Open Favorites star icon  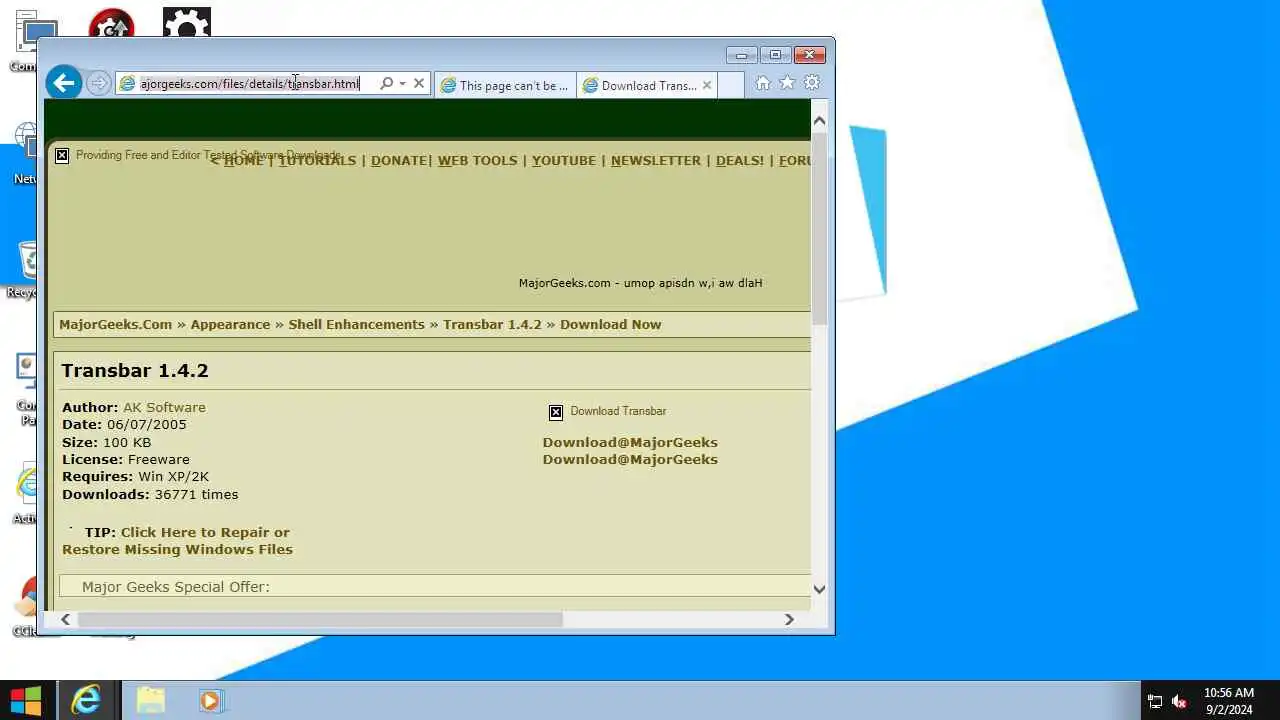pos(787,83)
